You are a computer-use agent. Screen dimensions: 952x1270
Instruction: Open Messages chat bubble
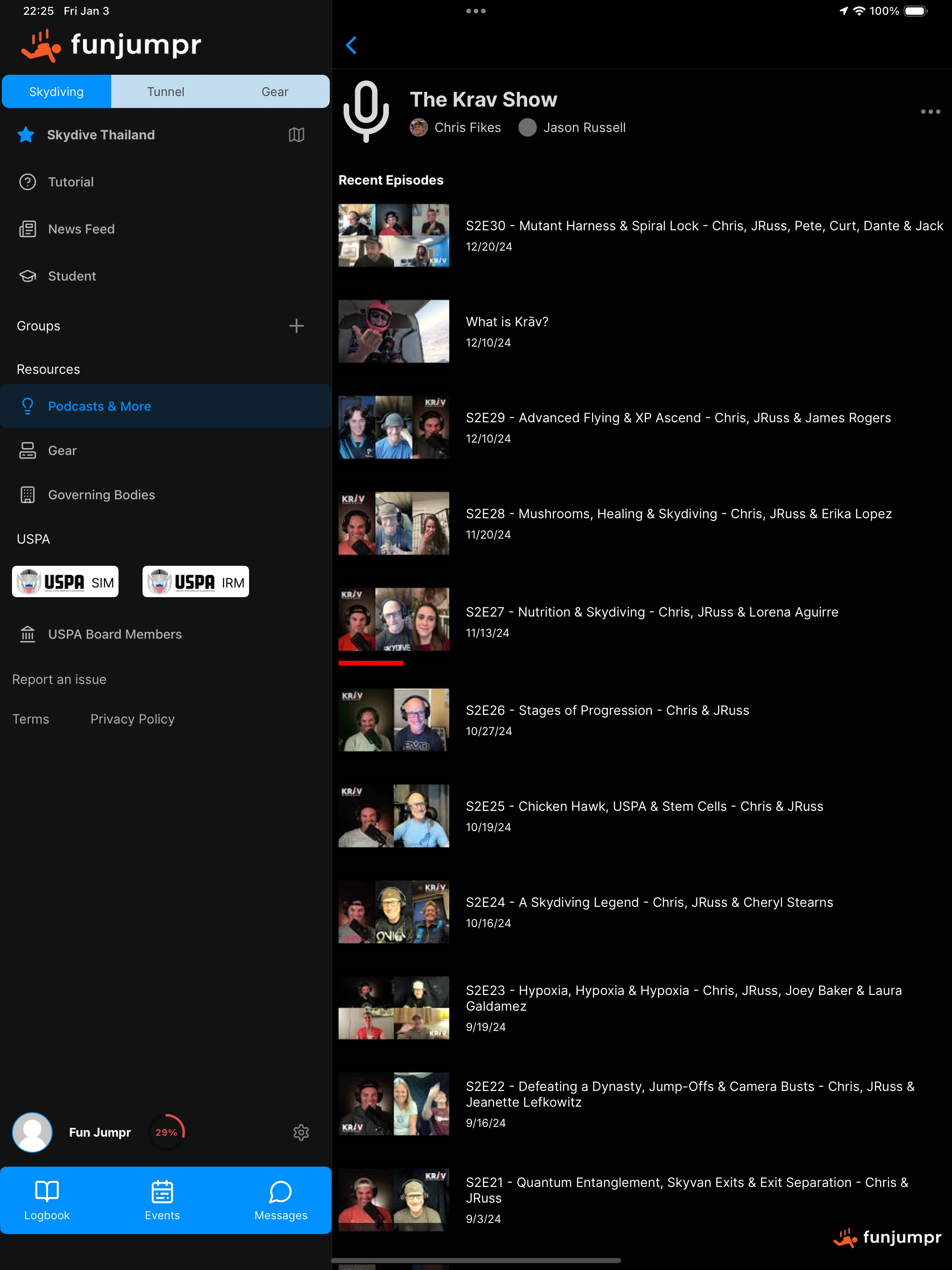point(280,1200)
